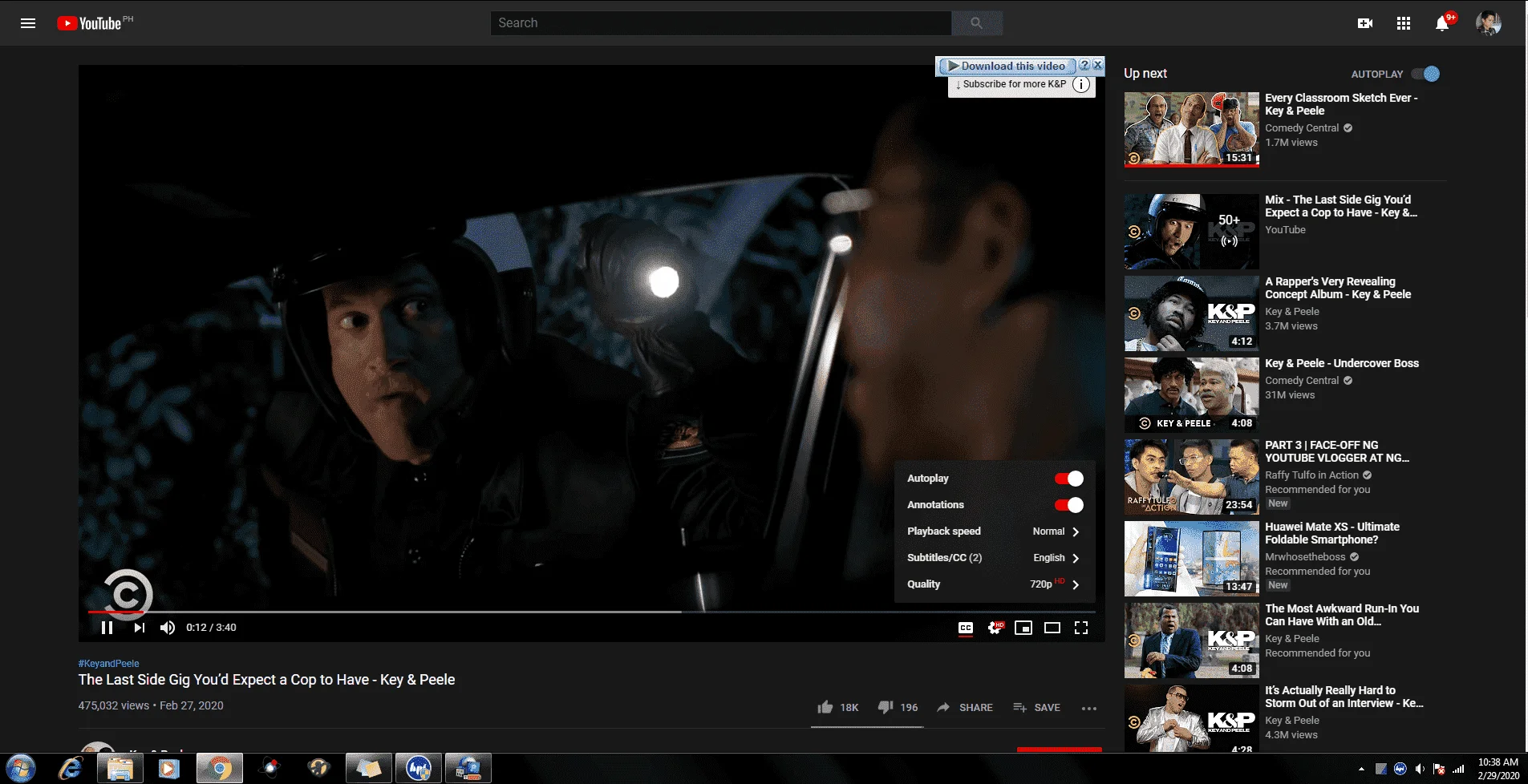
Task: Click the info card icon
Action: pyautogui.click(x=1081, y=84)
